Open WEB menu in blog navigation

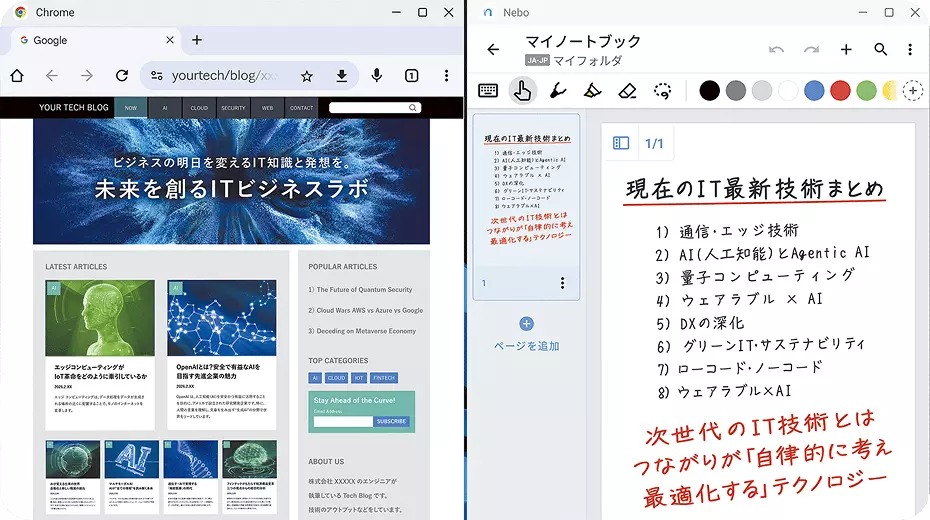point(267,108)
